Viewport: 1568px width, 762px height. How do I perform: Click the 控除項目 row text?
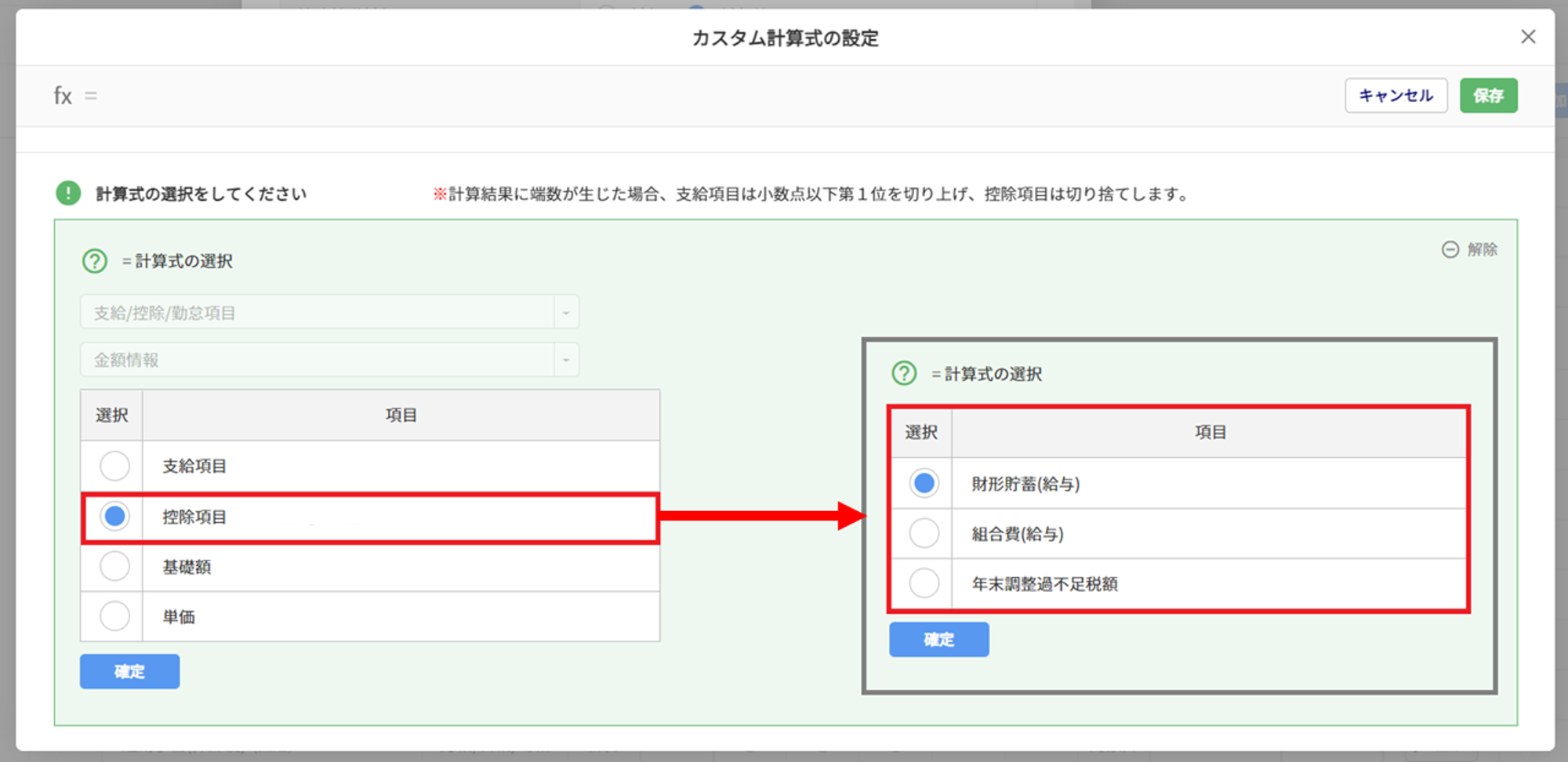pyautogui.click(x=194, y=517)
